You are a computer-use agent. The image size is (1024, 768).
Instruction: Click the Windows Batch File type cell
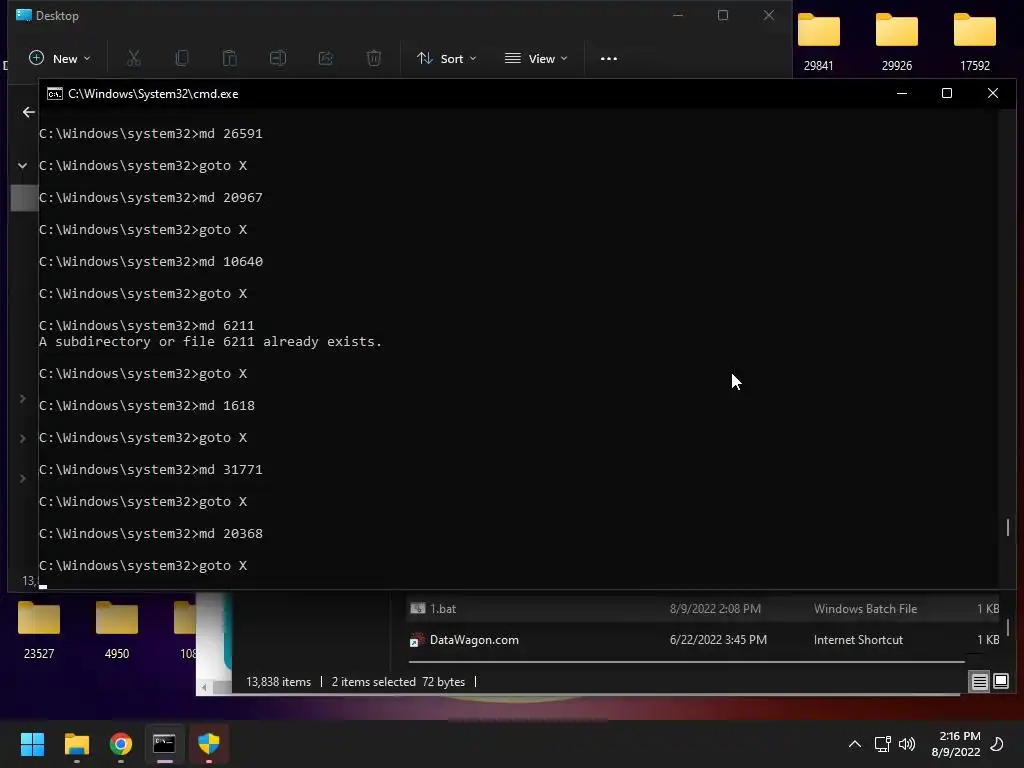pyautogui.click(x=865, y=609)
